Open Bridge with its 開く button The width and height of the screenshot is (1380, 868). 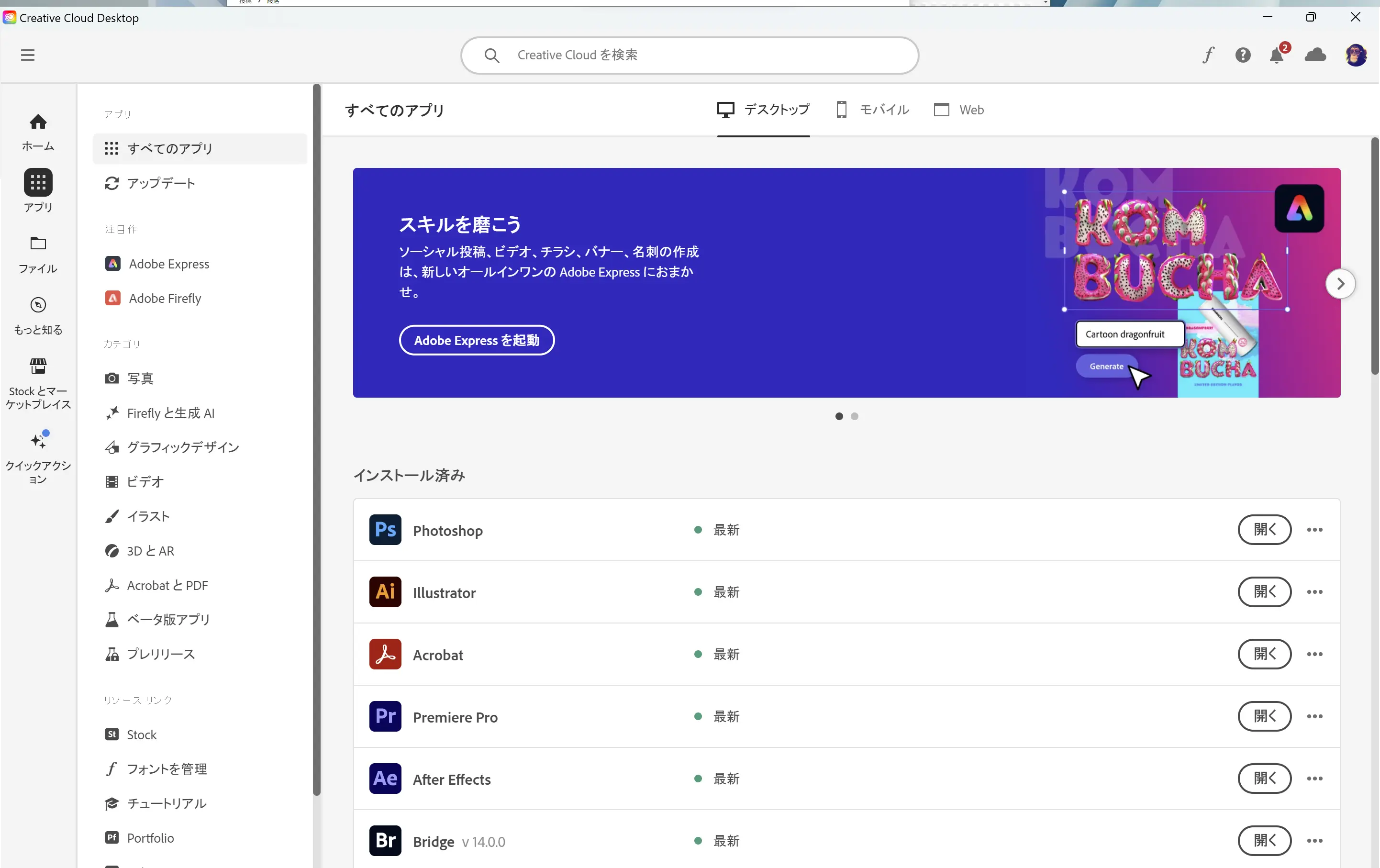(1264, 841)
